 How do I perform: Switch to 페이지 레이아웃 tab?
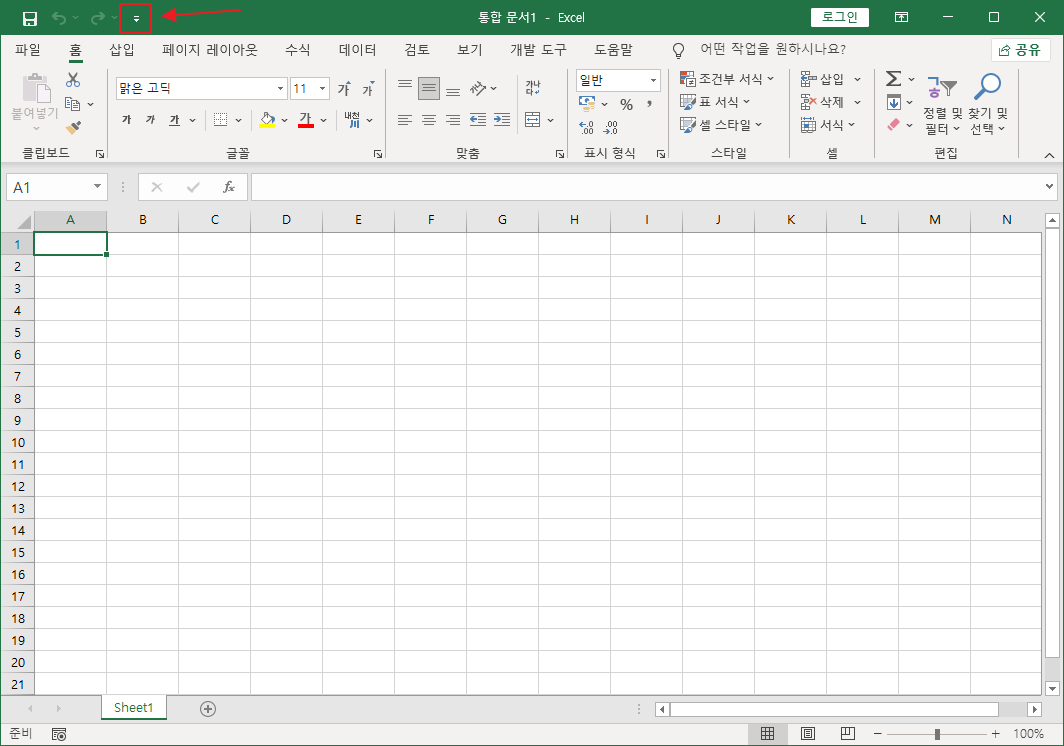tap(210, 50)
